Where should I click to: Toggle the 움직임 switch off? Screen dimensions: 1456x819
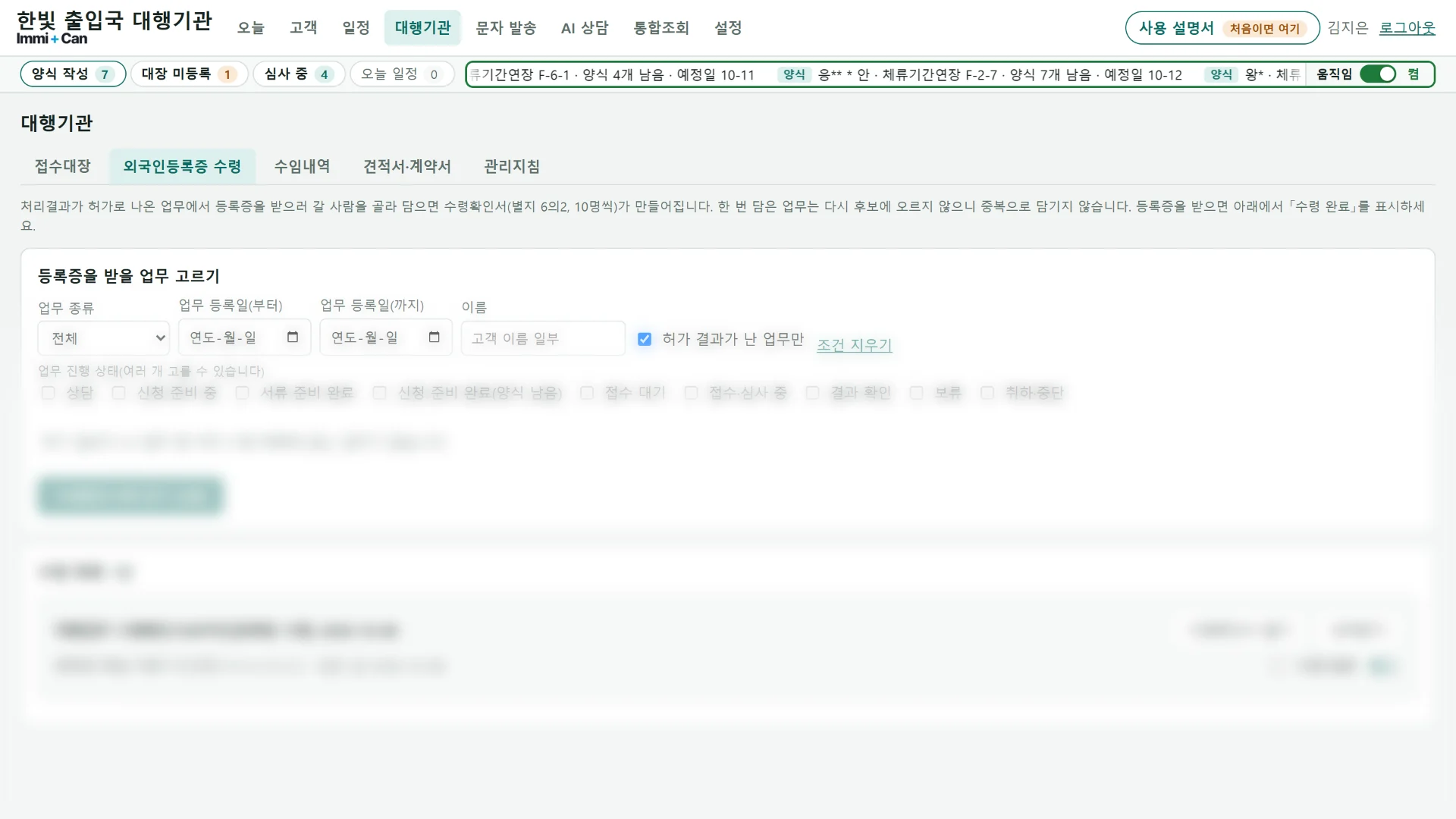click(x=1378, y=74)
